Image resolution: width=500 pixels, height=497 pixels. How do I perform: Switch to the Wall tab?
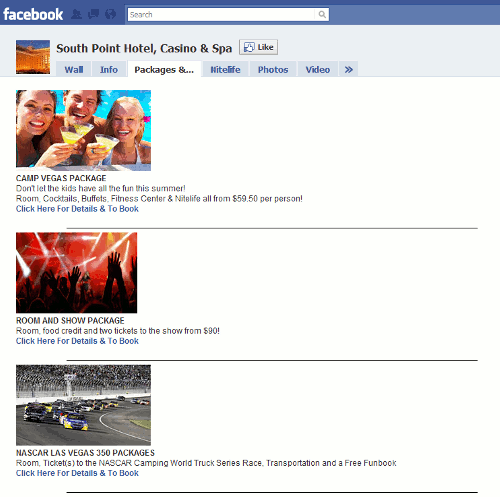(x=74, y=69)
